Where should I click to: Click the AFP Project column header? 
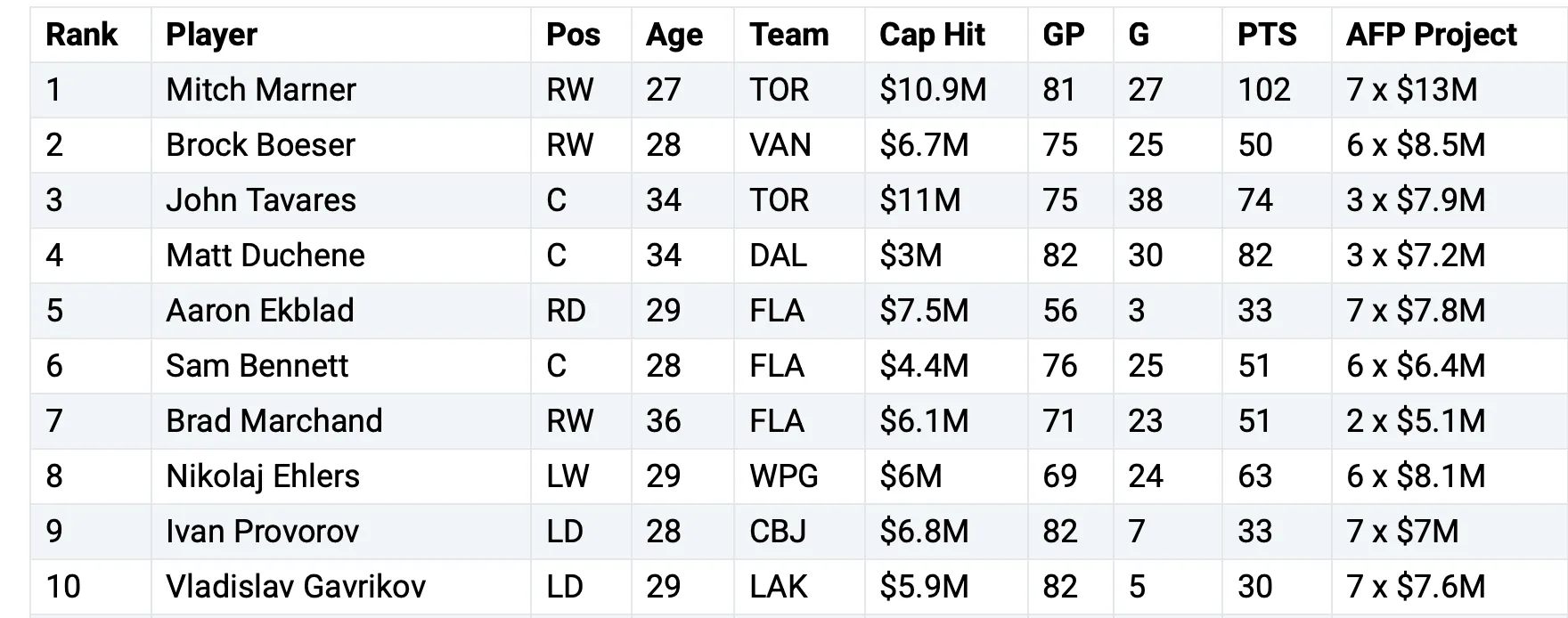(1431, 35)
